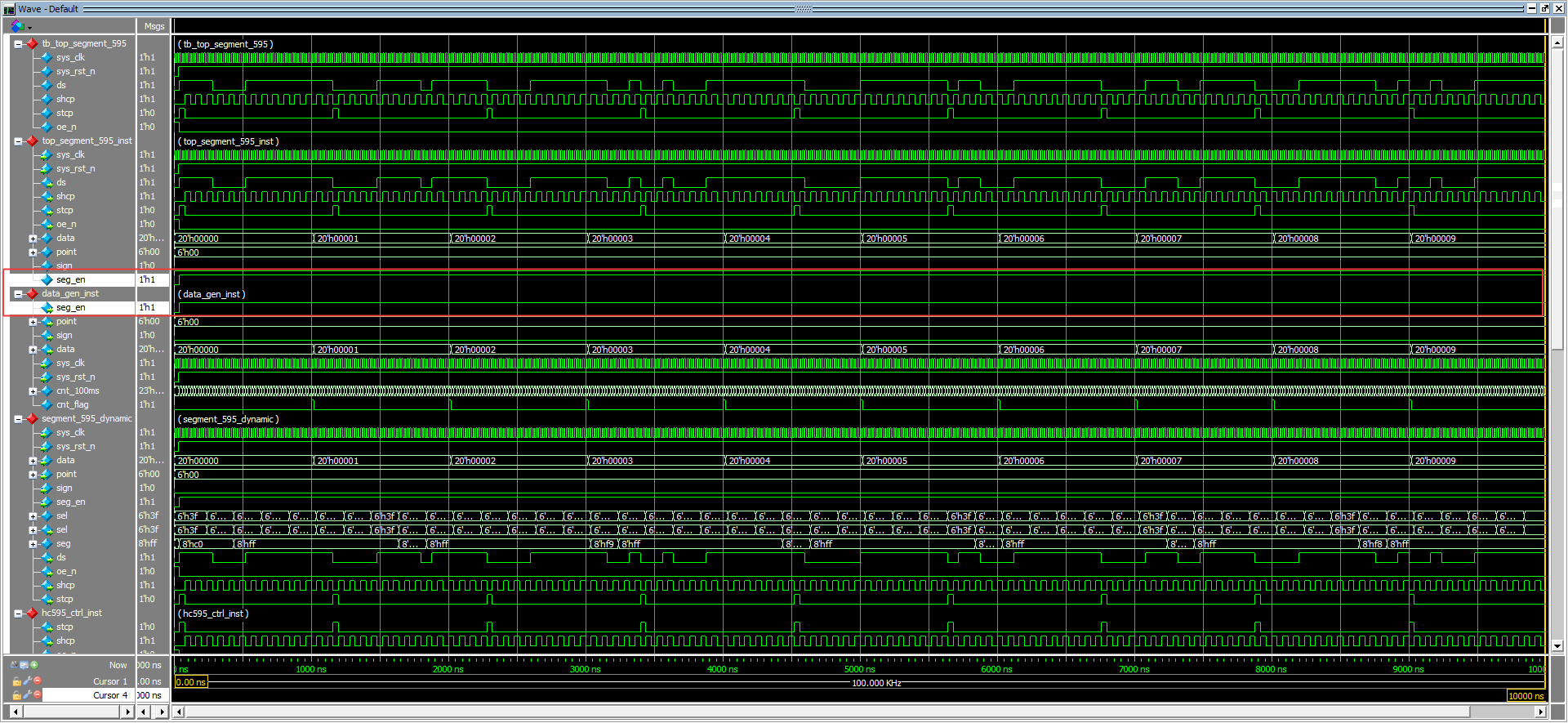Click the blue diamond icon of cnt_flag
Screen dimensions: 1568x723
[47, 405]
